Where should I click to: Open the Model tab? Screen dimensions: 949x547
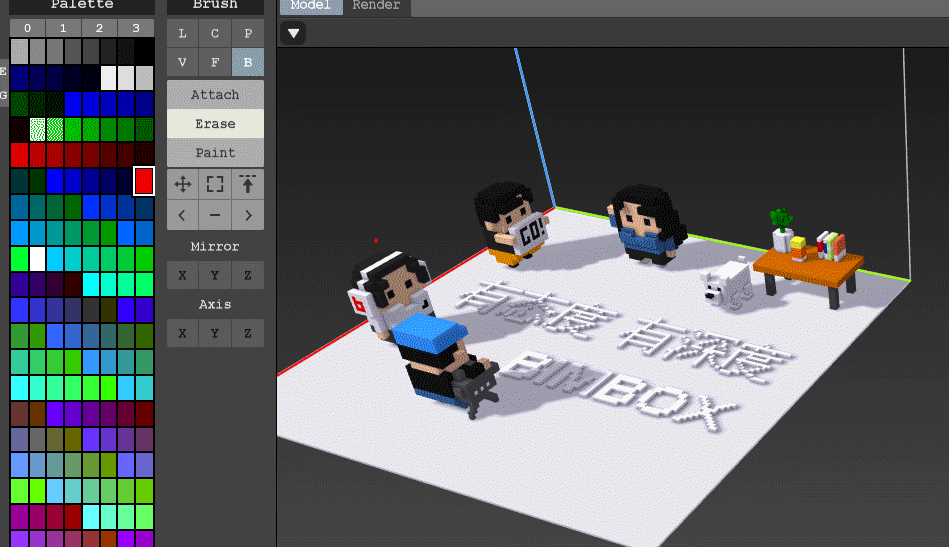(x=310, y=6)
